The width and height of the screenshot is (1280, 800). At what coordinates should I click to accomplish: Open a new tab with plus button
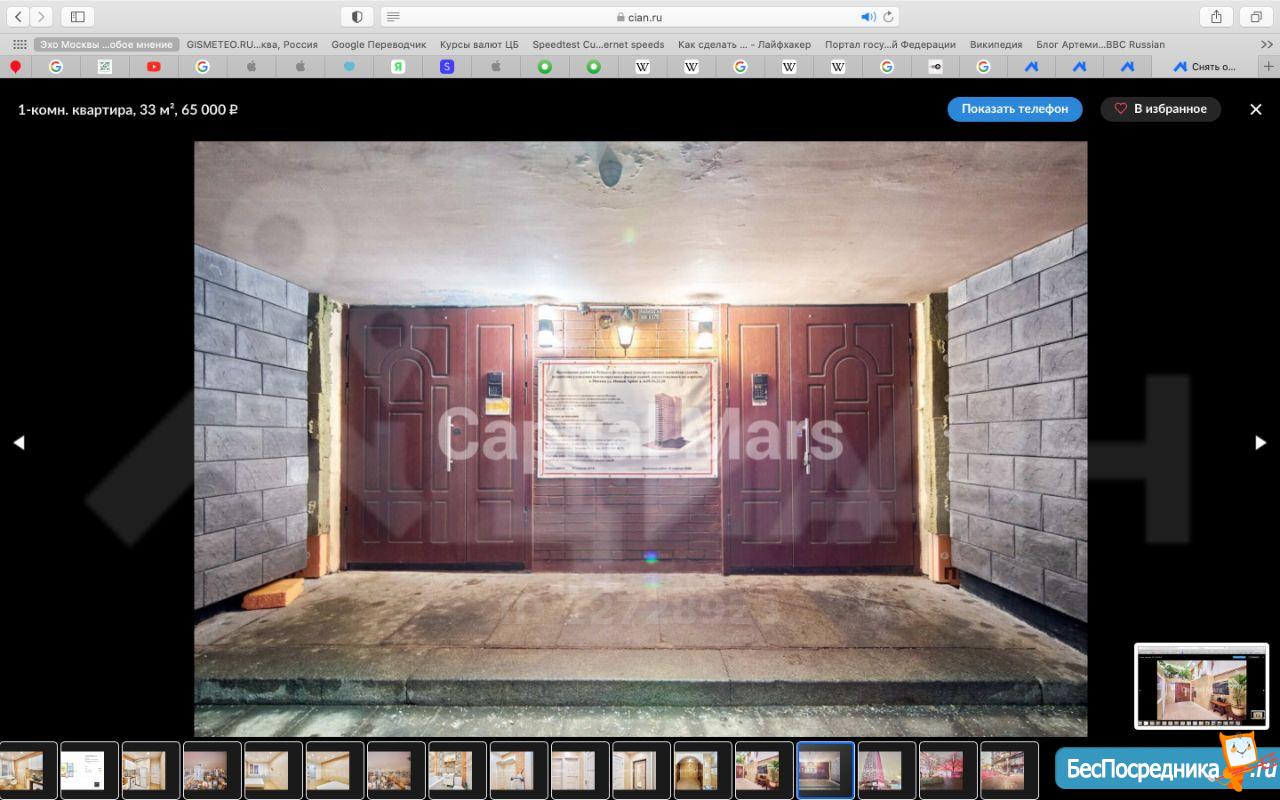pyautogui.click(x=1269, y=67)
